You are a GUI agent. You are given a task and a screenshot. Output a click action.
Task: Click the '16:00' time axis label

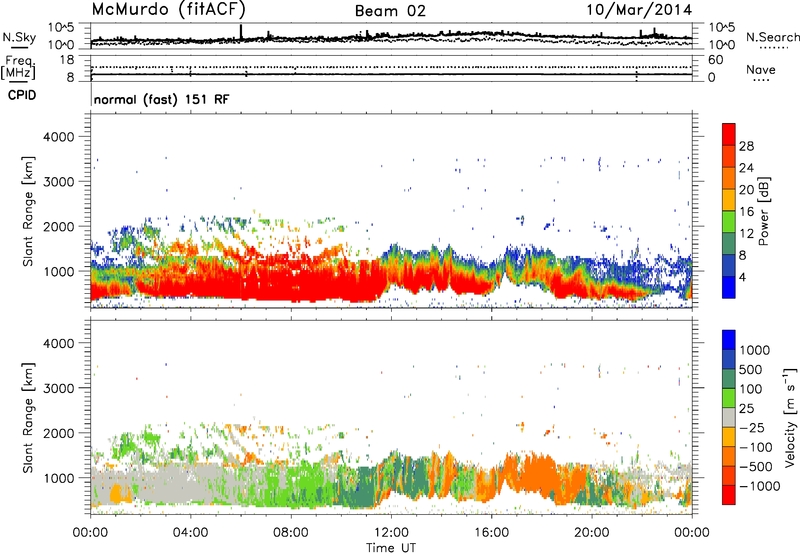pos(492,533)
